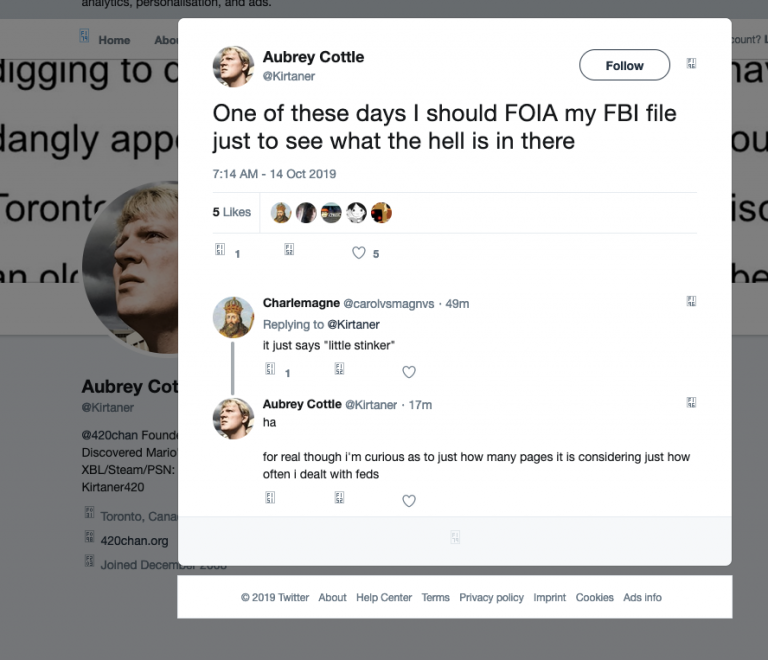The width and height of the screenshot is (768, 660).
Task: Like Aubrey Cottle's reply about feds
Action: 408,500
